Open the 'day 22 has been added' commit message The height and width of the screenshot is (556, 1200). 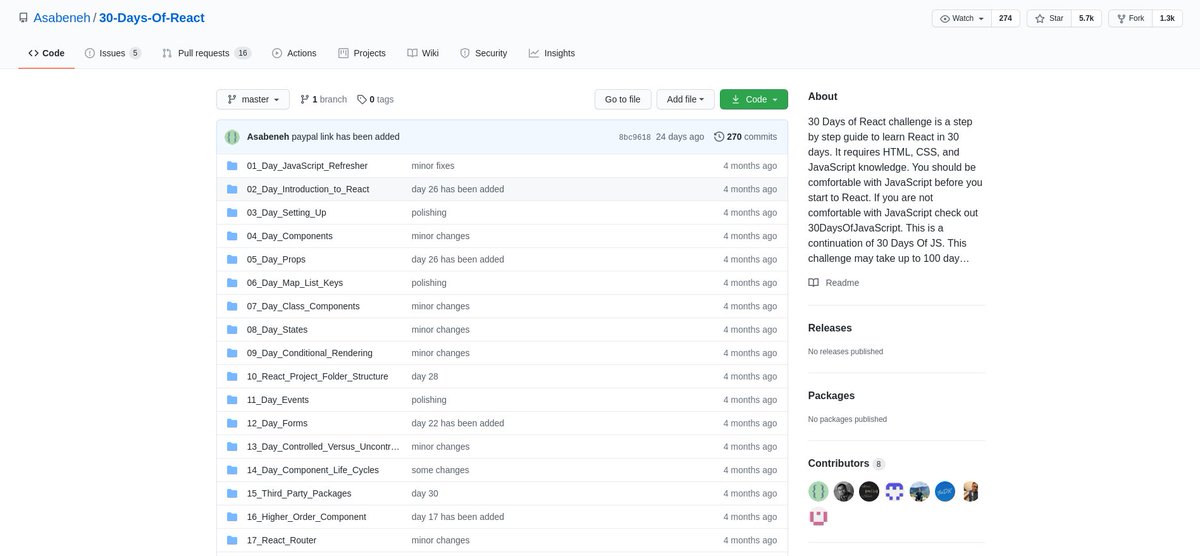(458, 424)
